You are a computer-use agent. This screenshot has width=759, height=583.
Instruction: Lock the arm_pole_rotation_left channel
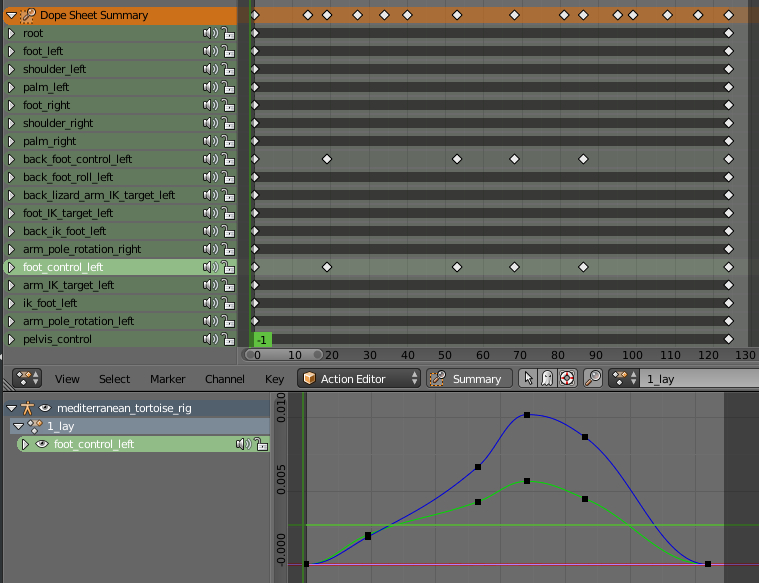tap(228, 321)
